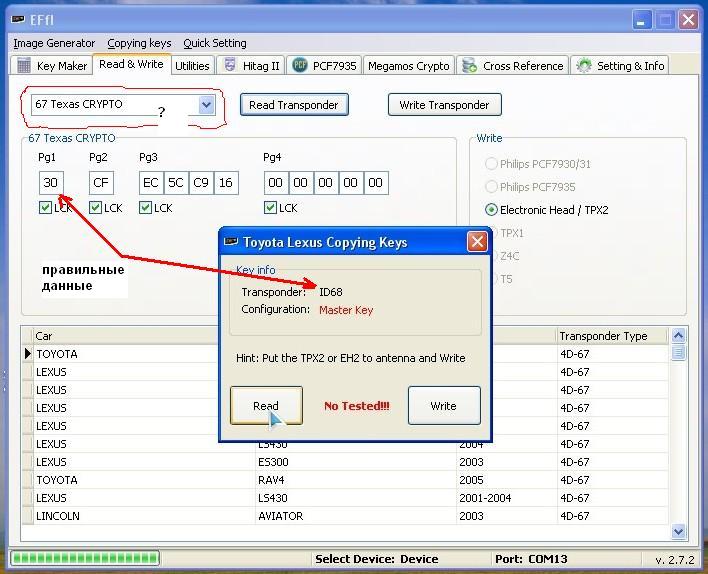Click the Transponder Type column header
The height and width of the screenshot is (574, 708).
612,336
